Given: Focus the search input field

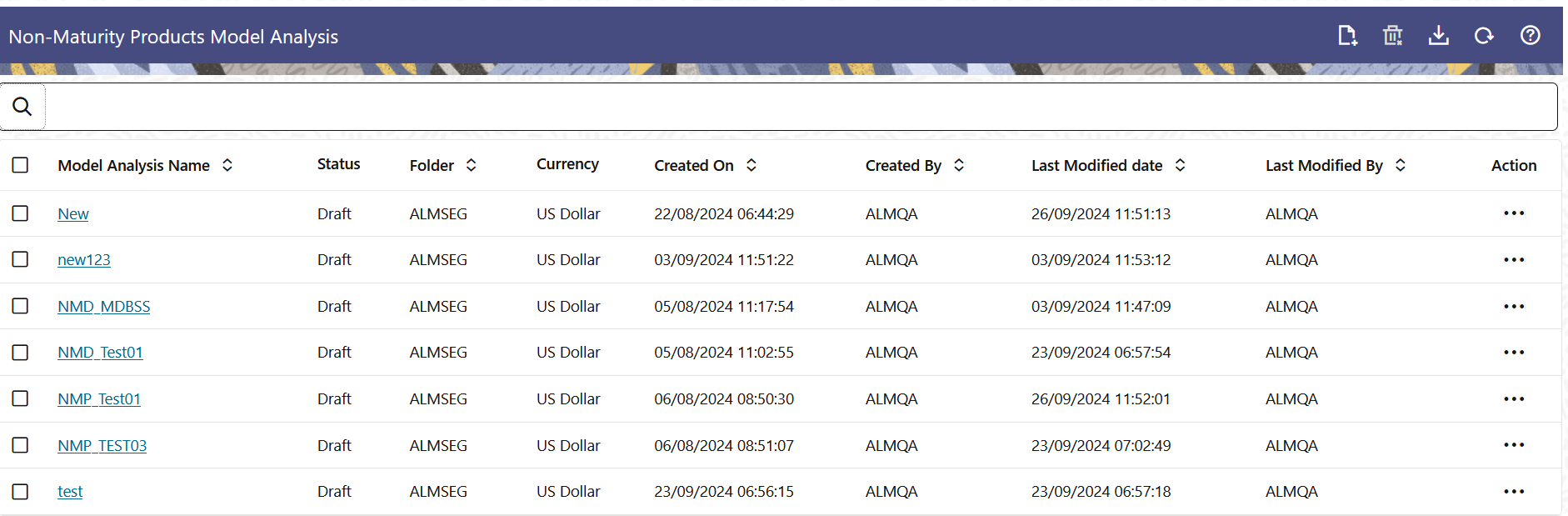Looking at the screenshot, I should click(801, 107).
